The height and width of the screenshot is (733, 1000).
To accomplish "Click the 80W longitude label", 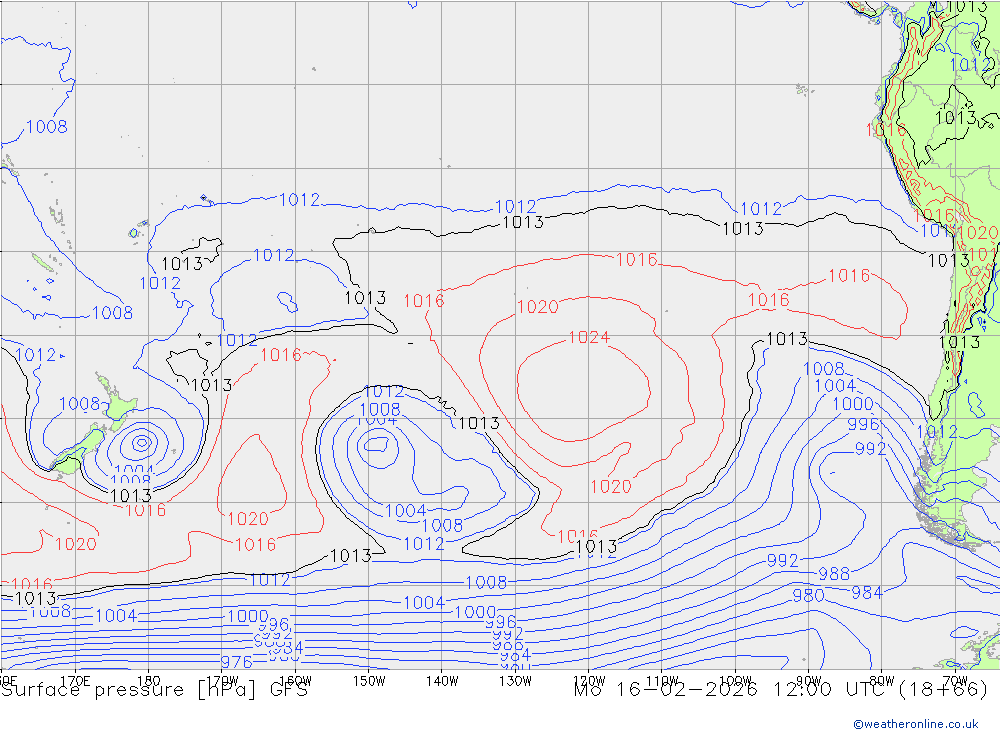I will coord(882,681).
